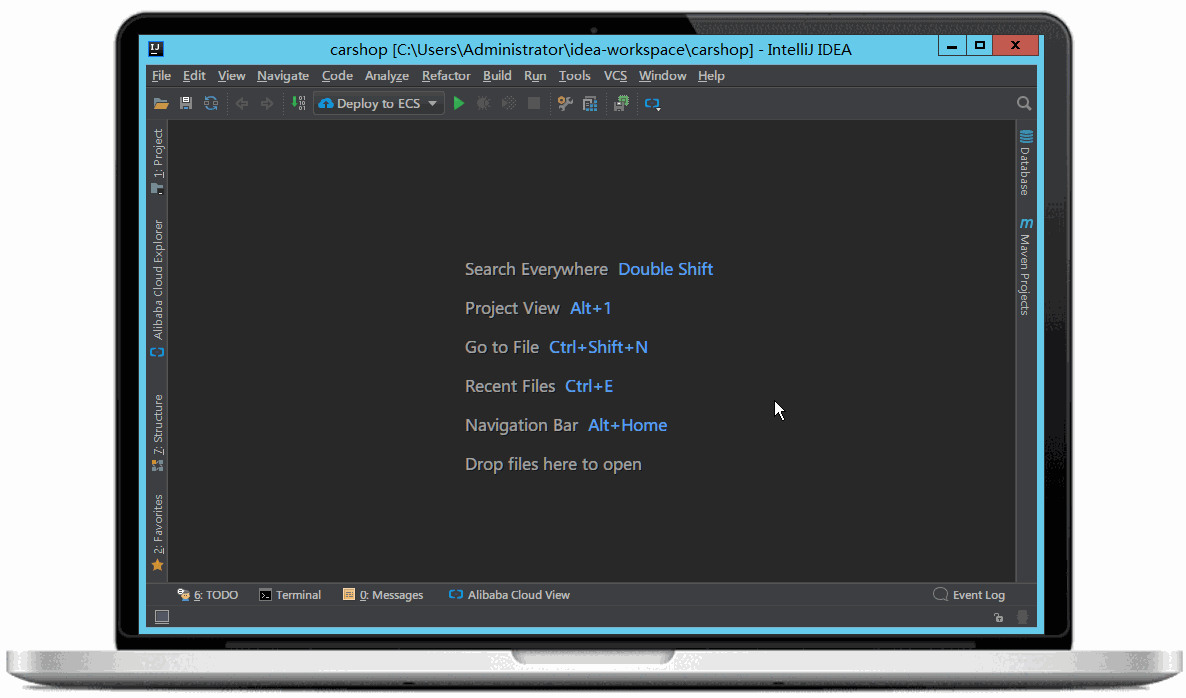This screenshot has width=1186, height=698.
Task: Click the Double Shift shortcut text
Action: (666, 269)
